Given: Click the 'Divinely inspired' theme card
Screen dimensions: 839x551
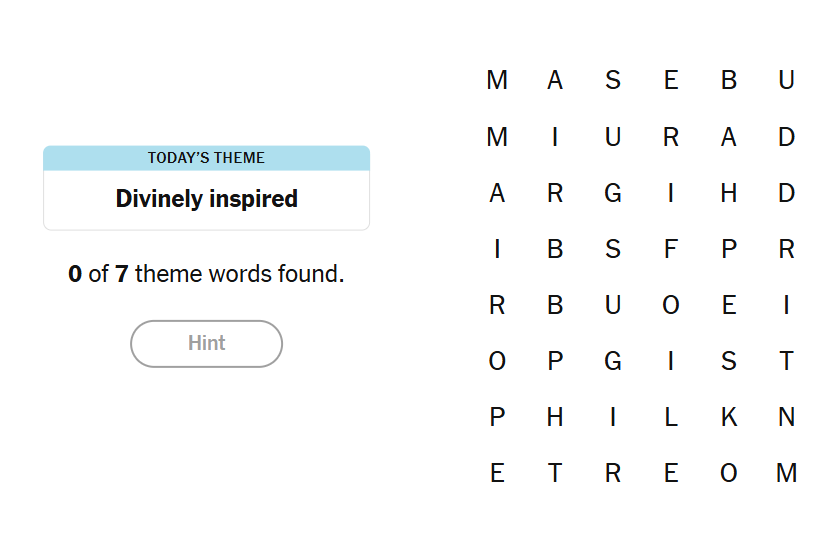Looking at the screenshot, I should (x=206, y=199).
